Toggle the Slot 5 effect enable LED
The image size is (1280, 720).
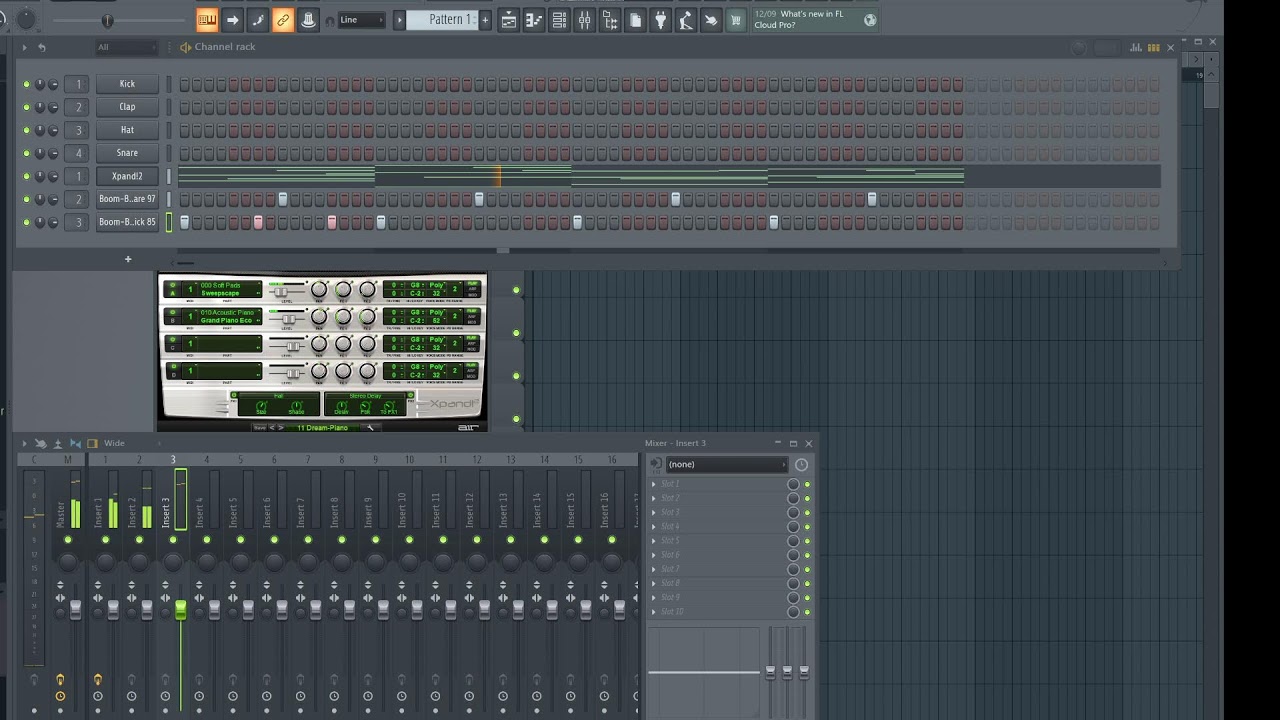coord(807,541)
